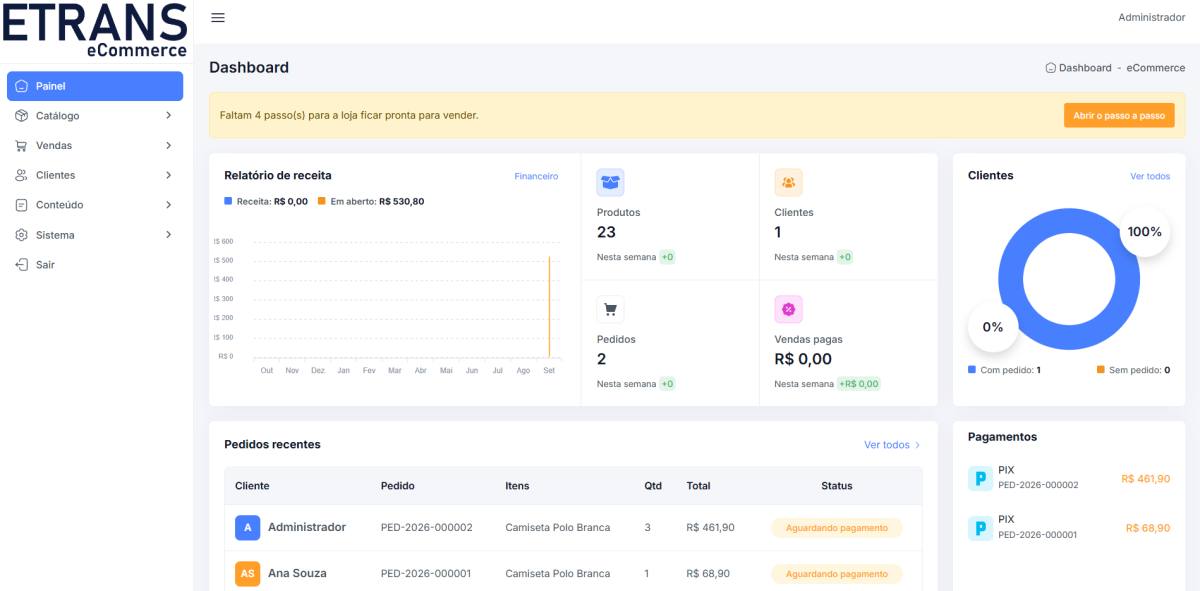Click the Clientes people icon in sidebar
The height and width of the screenshot is (591, 1200).
pos(21,175)
